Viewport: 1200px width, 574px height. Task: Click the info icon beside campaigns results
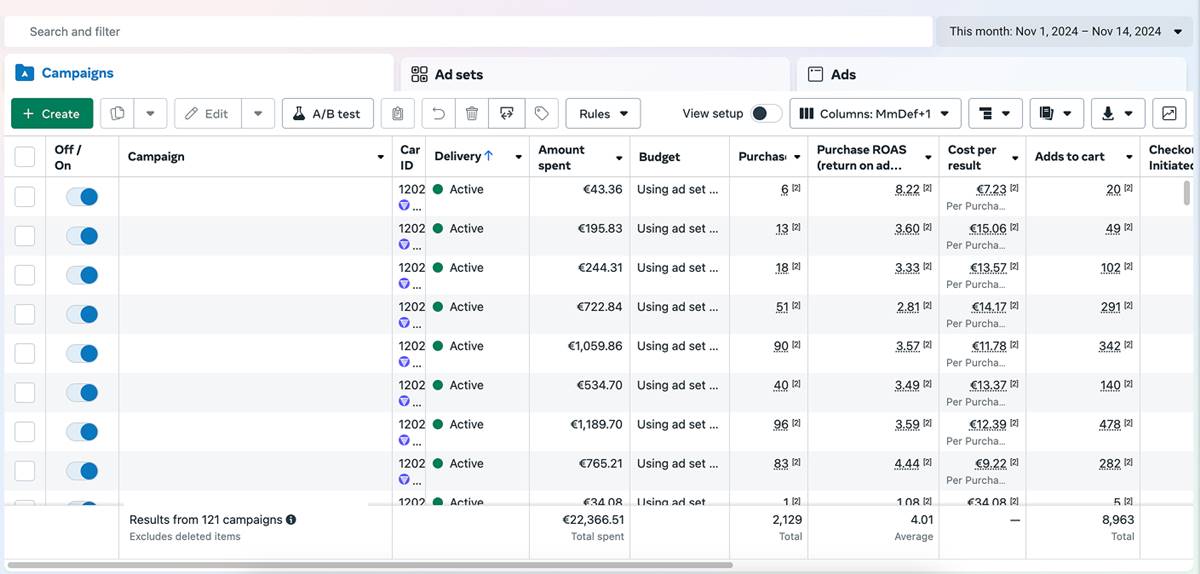[291, 520]
